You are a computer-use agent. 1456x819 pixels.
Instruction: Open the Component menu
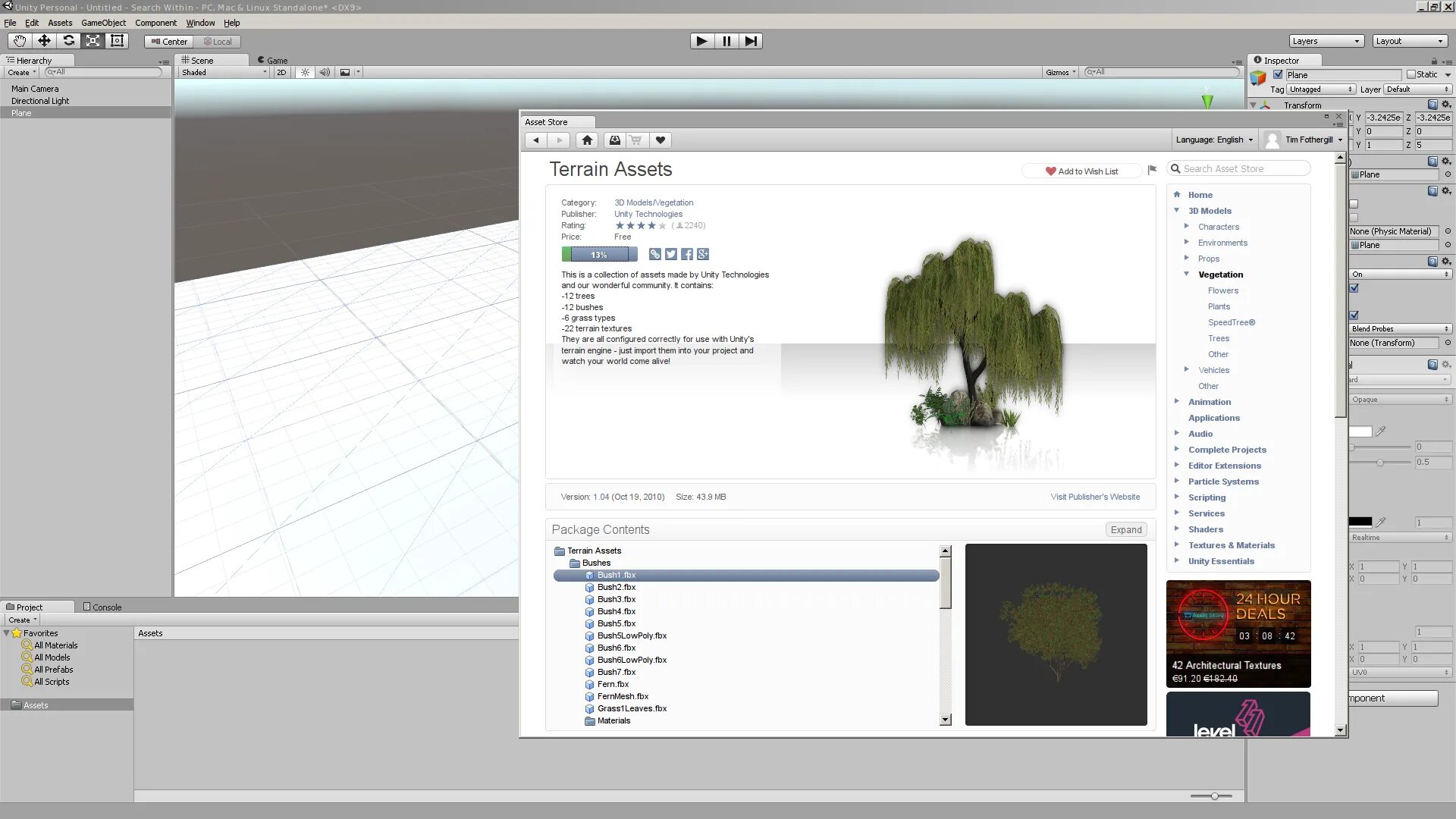(x=155, y=23)
